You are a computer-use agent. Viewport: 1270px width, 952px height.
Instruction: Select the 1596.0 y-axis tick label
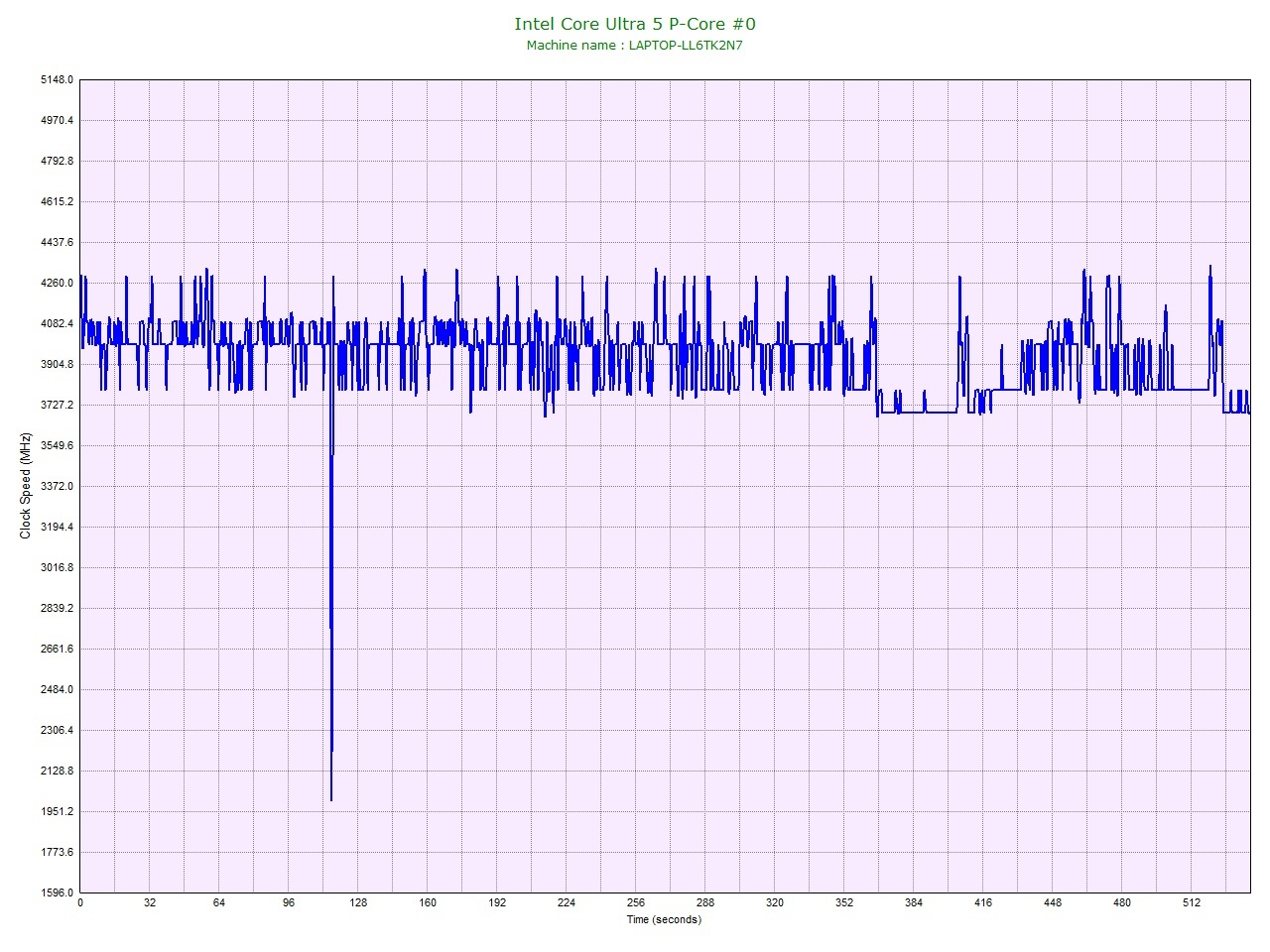pyautogui.click(x=57, y=892)
